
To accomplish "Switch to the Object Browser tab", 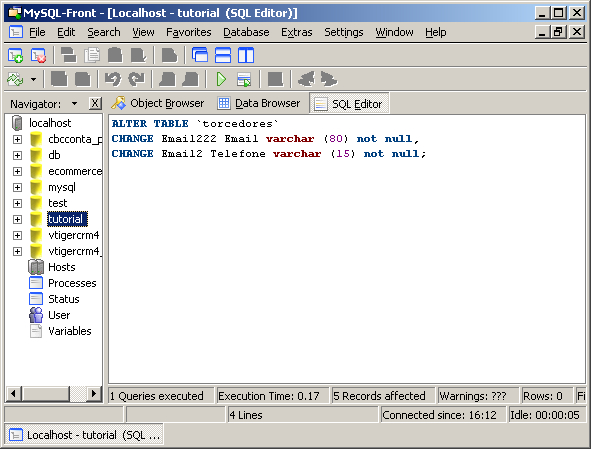I will pos(158,103).
